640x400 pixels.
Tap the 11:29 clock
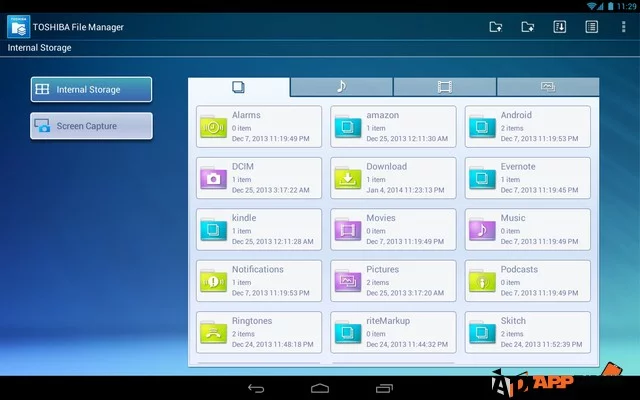tap(627, 6)
